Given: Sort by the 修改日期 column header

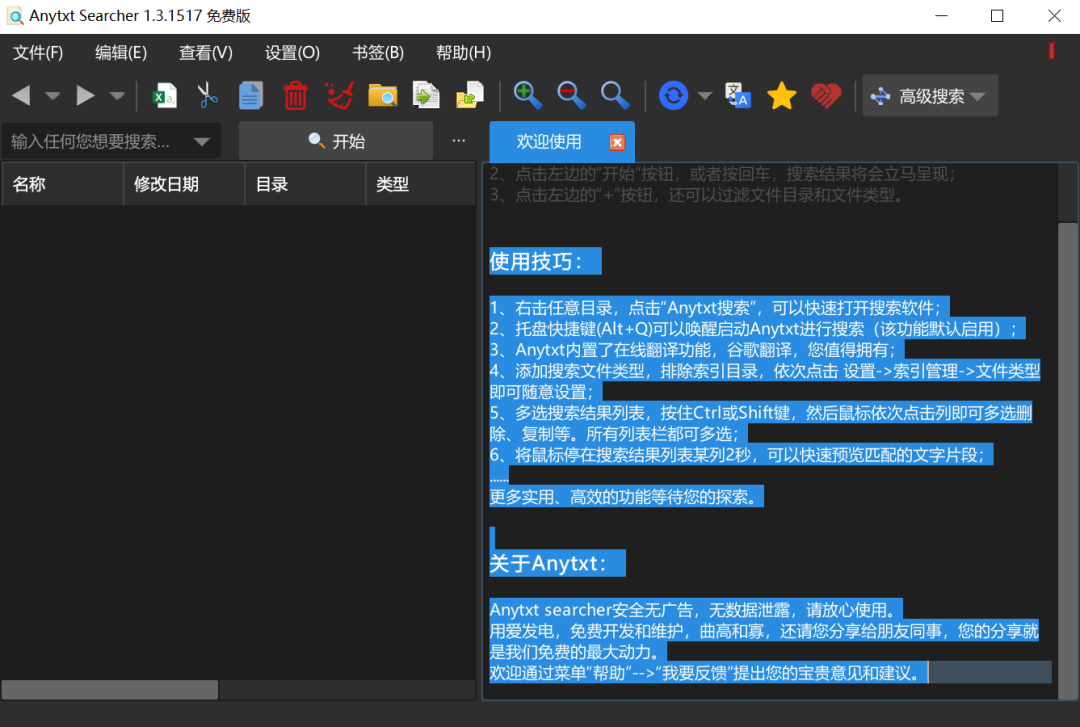Looking at the screenshot, I should (x=184, y=184).
